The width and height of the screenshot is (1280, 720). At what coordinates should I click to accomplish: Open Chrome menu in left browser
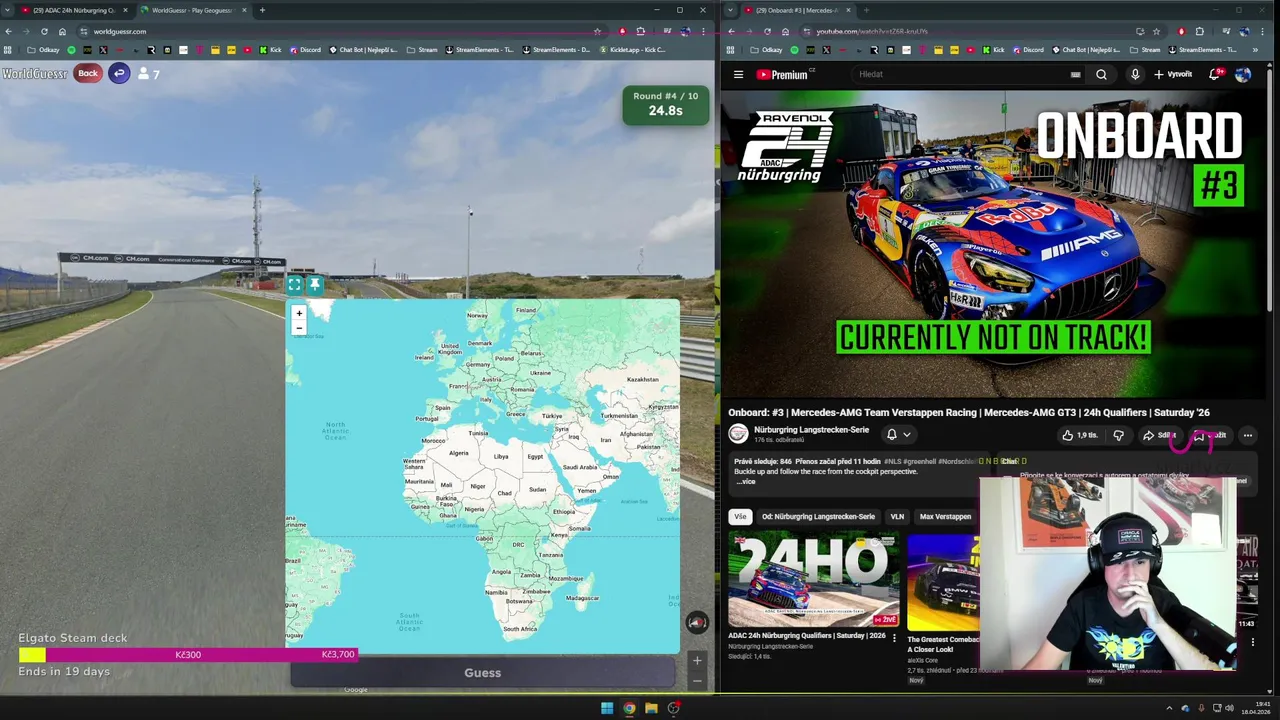[x=705, y=31]
